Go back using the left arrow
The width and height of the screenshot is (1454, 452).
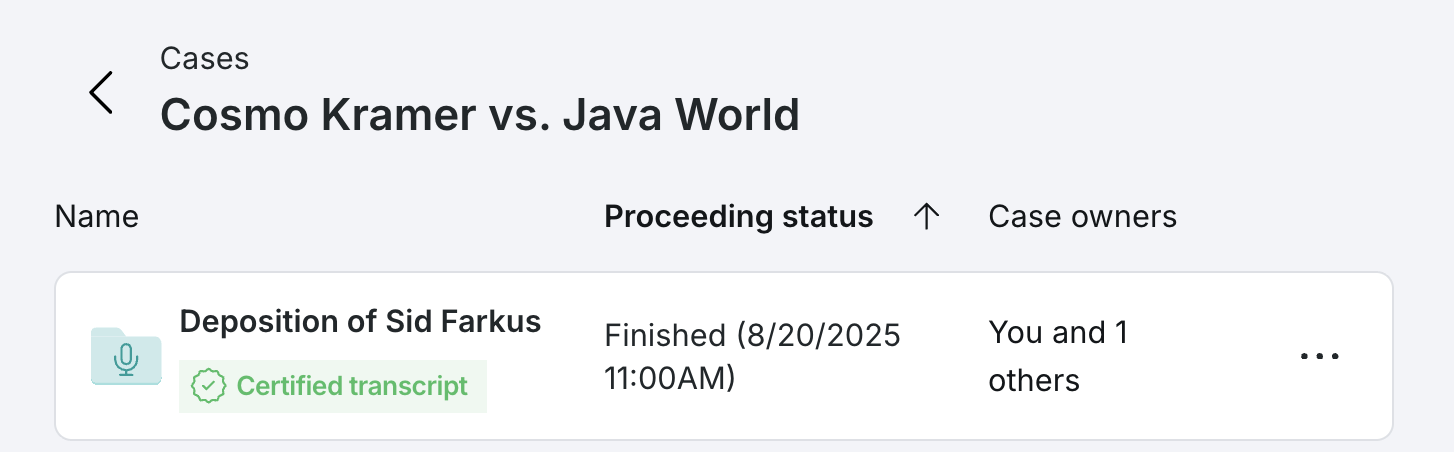pos(101,93)
